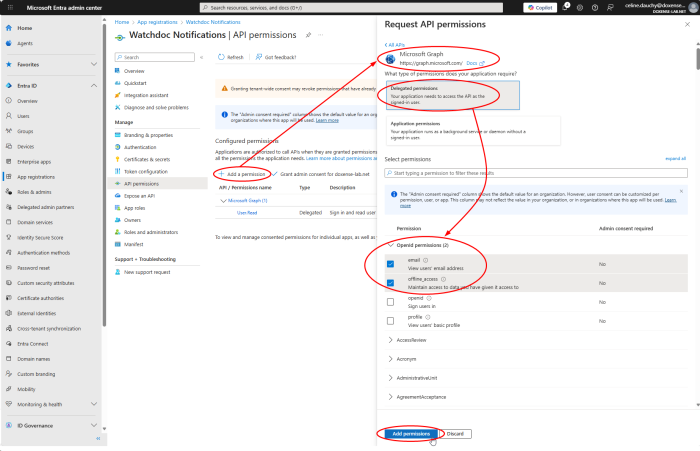
Task: Click the Add permissions button
Action: 410,434
